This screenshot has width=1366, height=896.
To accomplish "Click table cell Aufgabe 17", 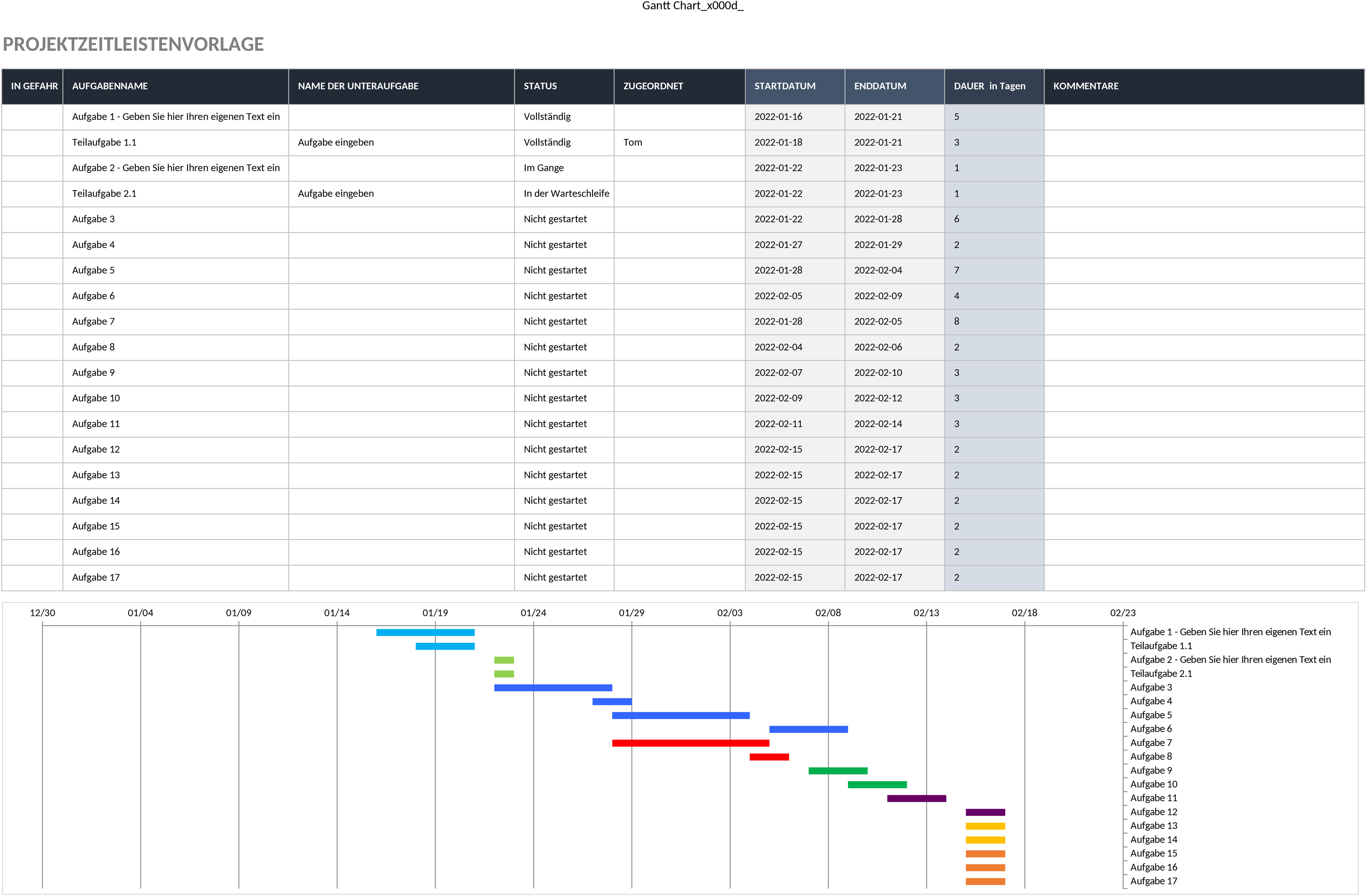I will (176, 578).
